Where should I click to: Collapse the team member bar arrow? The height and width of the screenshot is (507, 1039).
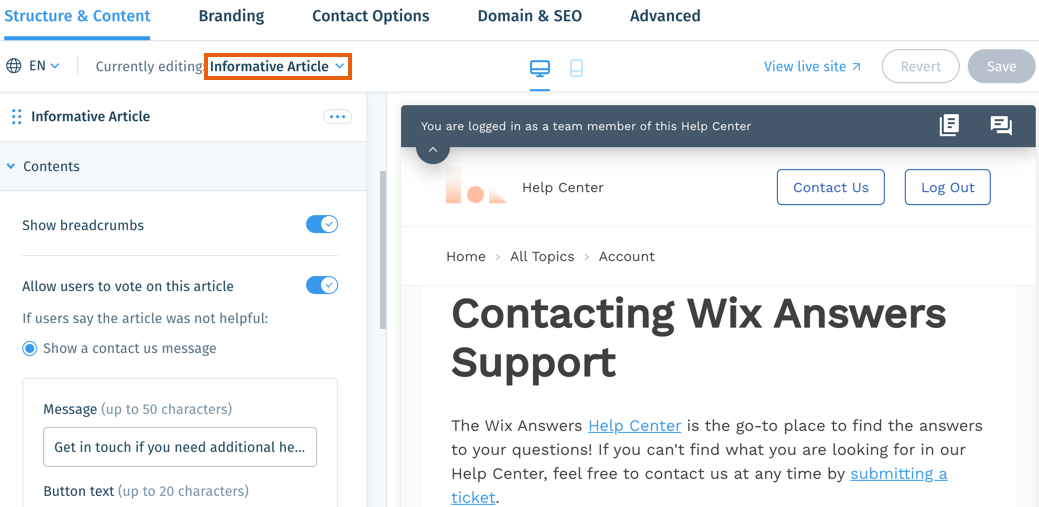433,150
